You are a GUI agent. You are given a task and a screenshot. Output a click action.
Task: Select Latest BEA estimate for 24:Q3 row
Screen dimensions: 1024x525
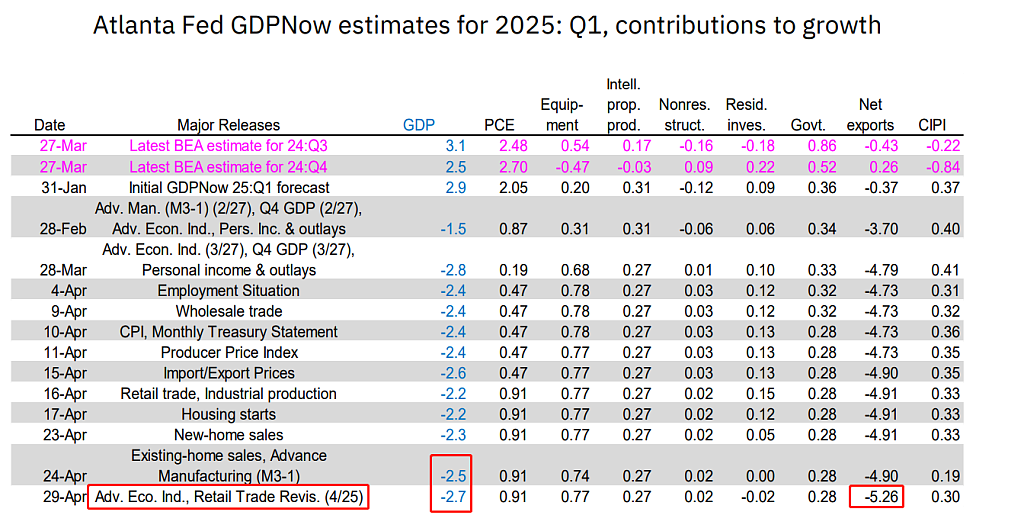tap(487, 146)
